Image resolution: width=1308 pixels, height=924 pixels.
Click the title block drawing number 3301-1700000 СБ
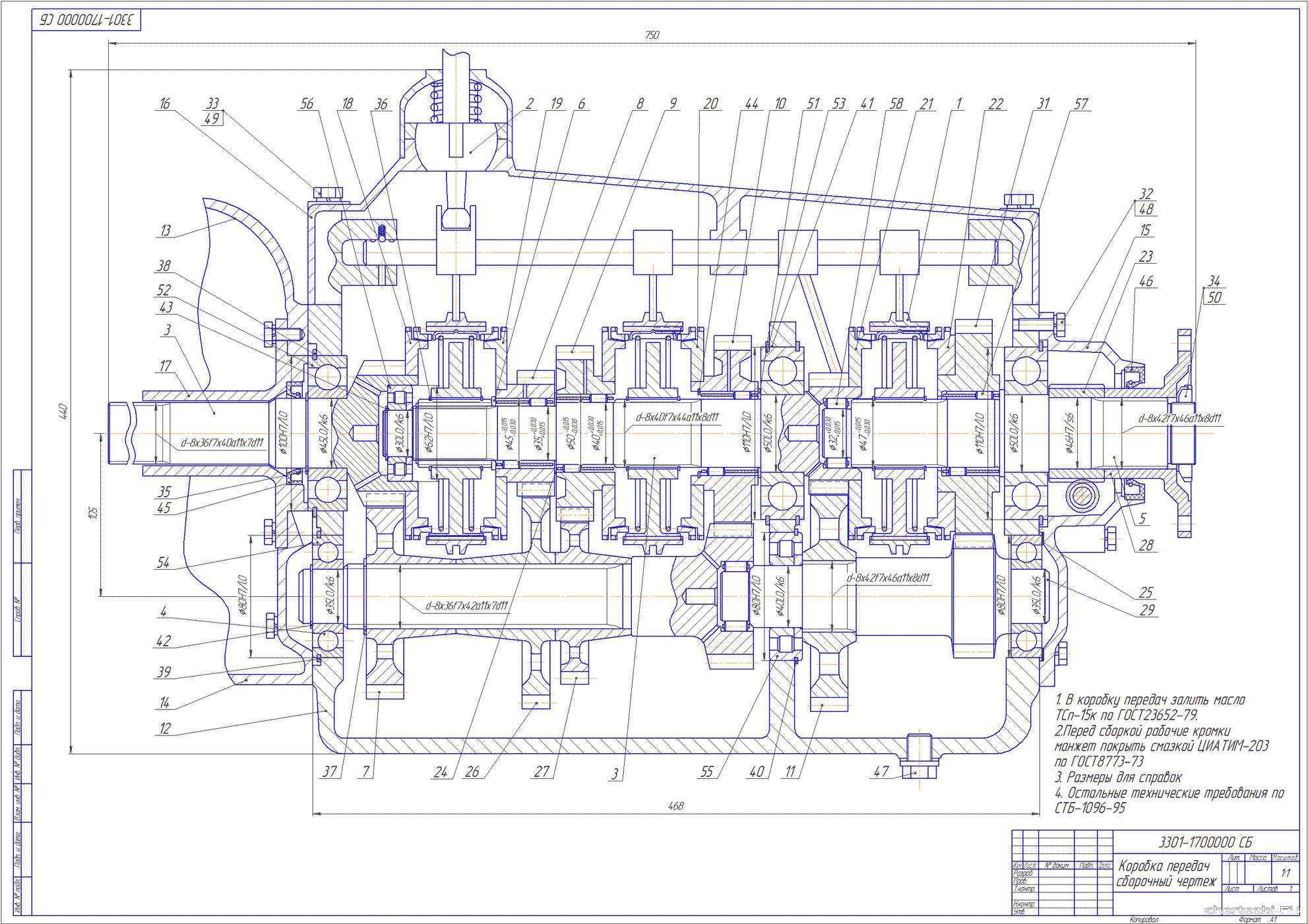1205,842
